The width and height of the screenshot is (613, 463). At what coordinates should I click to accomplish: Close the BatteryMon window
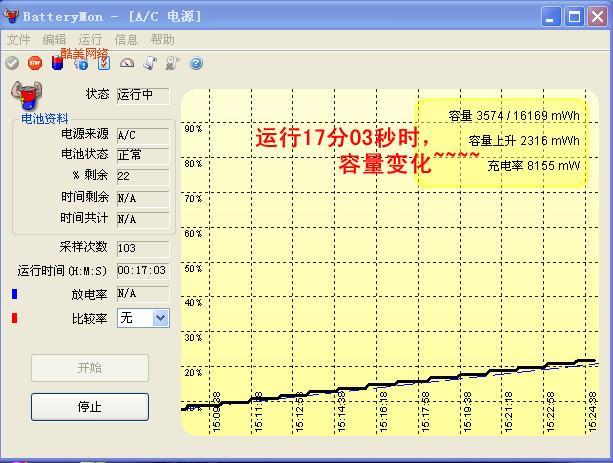pyautogui.click(x=597, y=17)
